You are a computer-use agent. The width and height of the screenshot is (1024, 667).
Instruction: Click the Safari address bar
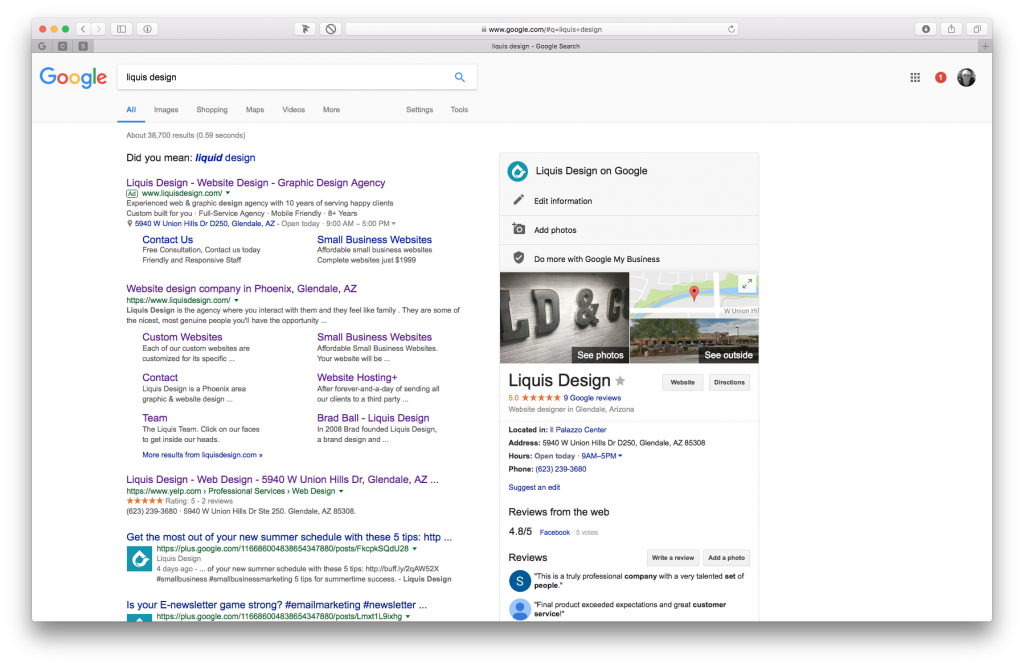coord(541,29)
